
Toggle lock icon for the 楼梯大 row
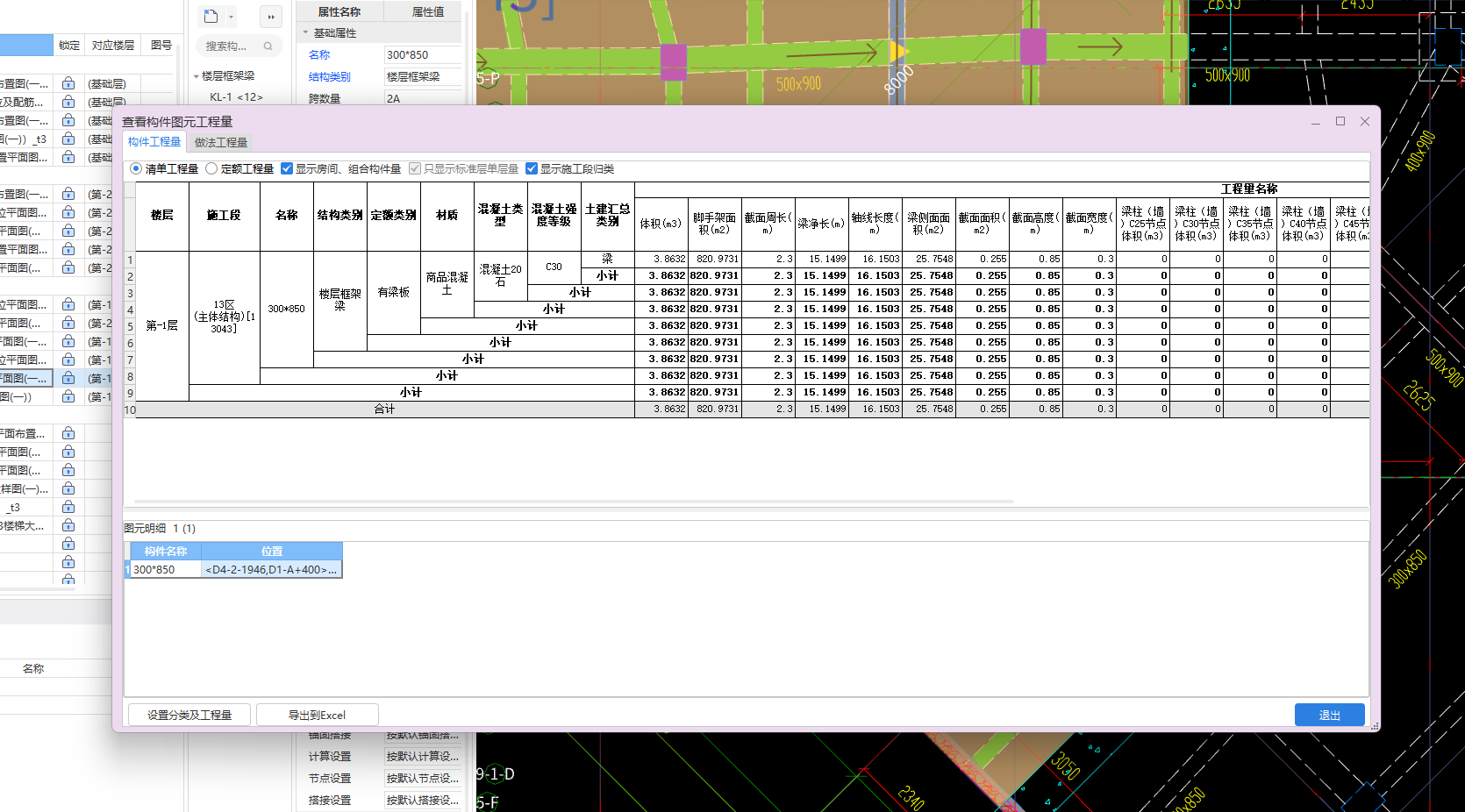click(68, 526)
